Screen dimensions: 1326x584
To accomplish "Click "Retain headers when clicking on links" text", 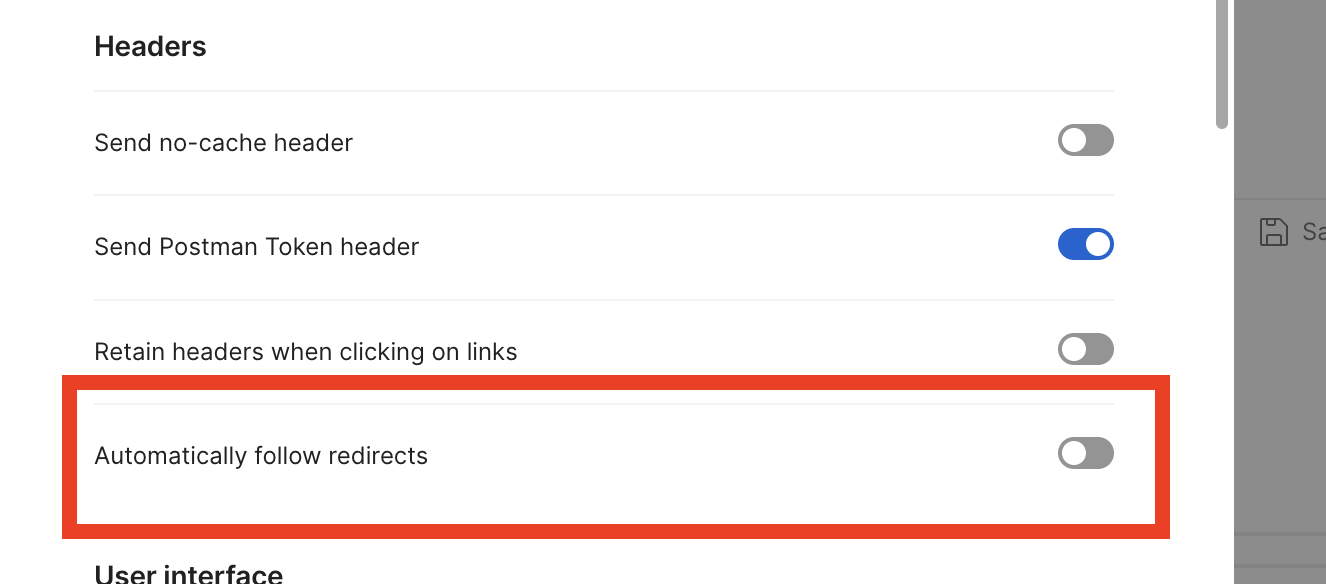I will (305, 352).
